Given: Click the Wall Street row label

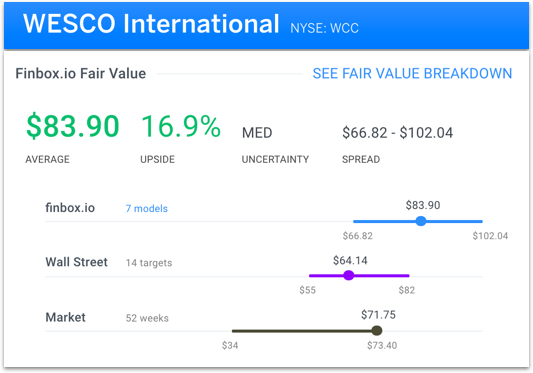Looking at the screenshot, I should coord(76,262).
